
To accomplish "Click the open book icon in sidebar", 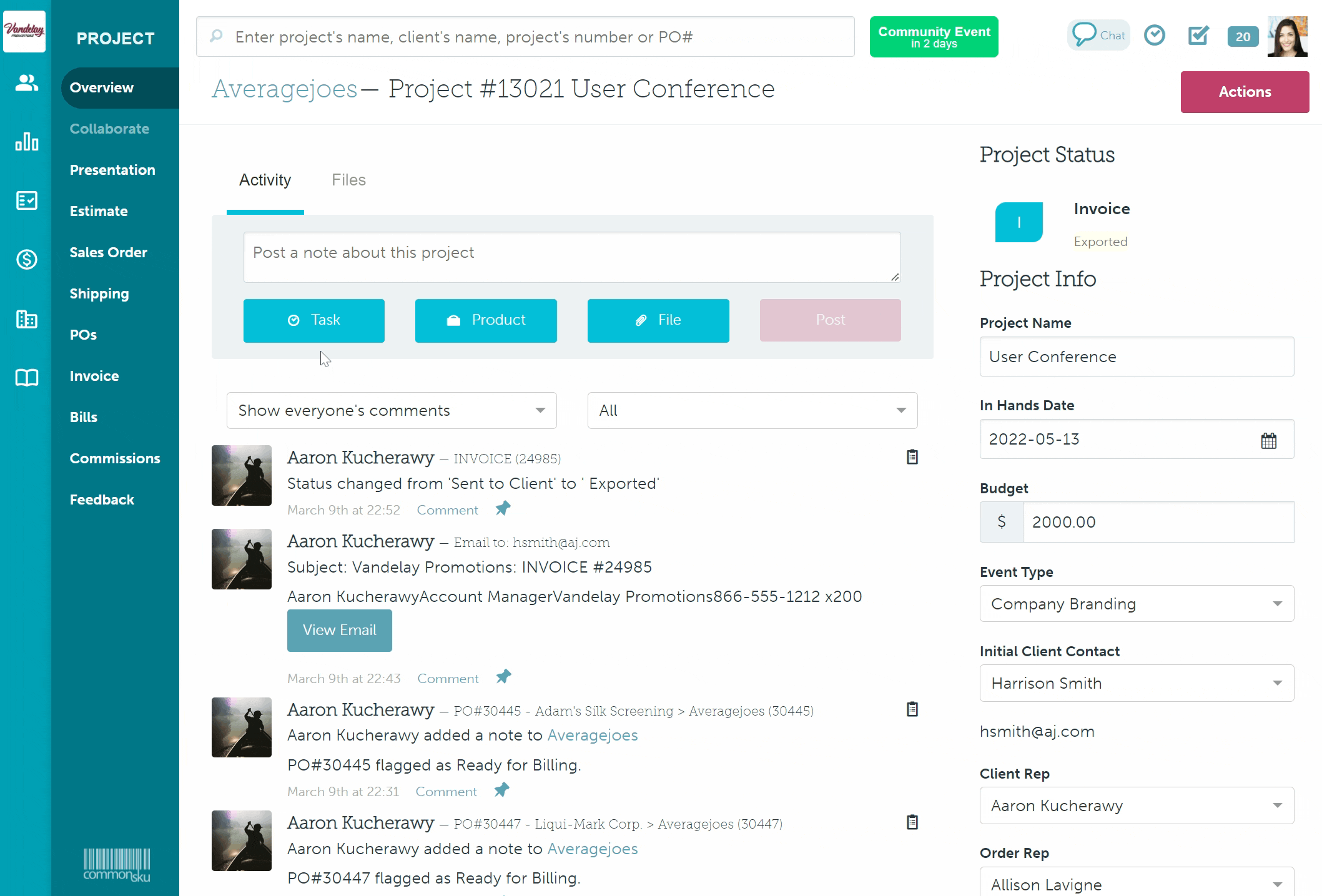I will pos(26,377).
